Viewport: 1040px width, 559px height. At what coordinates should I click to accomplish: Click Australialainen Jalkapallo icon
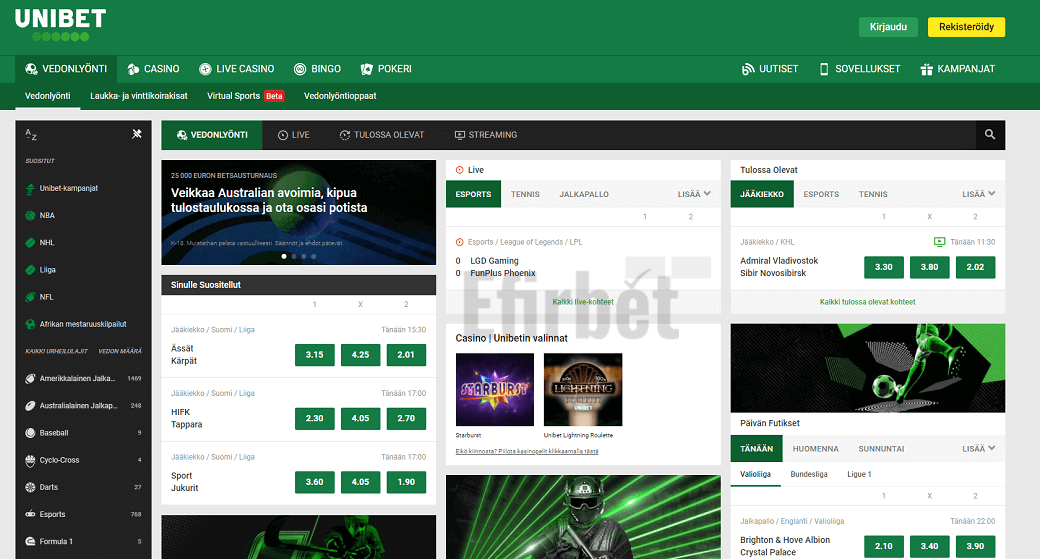pyautogui.click(x=30, y=406)
